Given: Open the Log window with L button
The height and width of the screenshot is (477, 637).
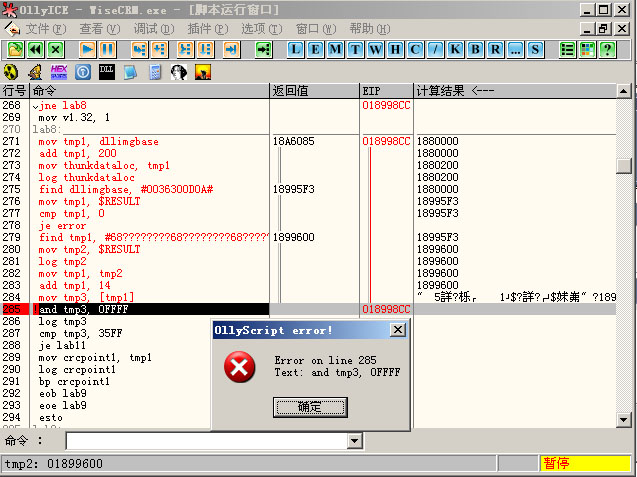Looking at the screenshot, I should [295, 50].
